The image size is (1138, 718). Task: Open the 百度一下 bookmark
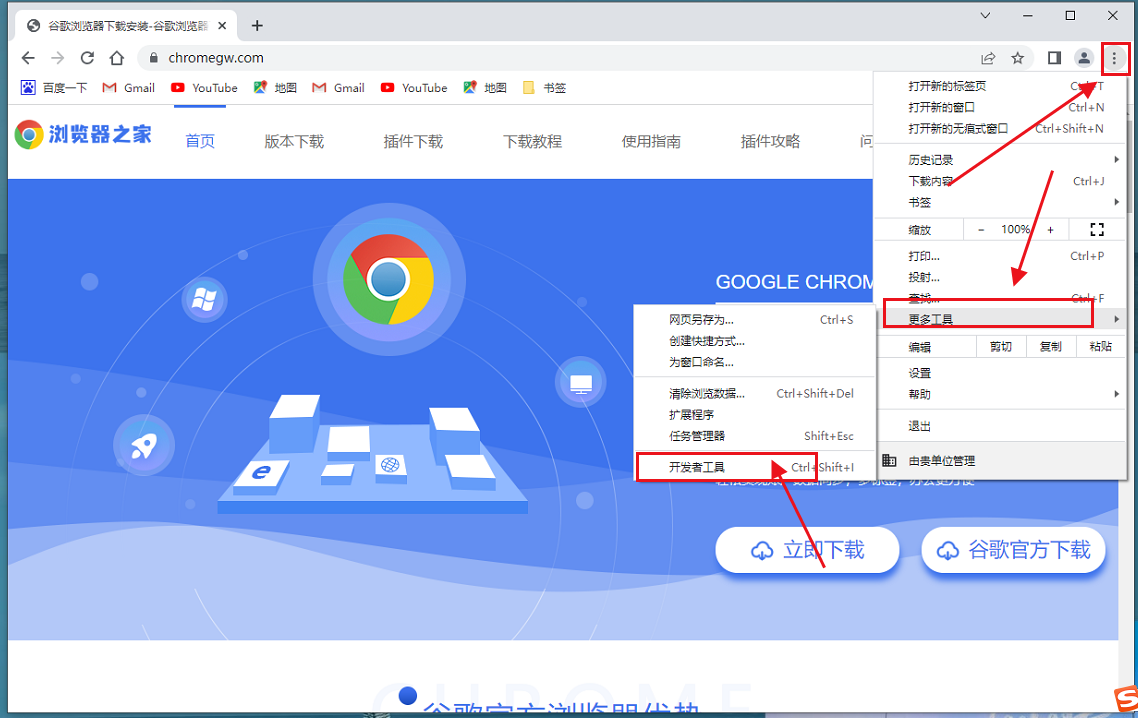pyautogui.click(x=54, y=88)
